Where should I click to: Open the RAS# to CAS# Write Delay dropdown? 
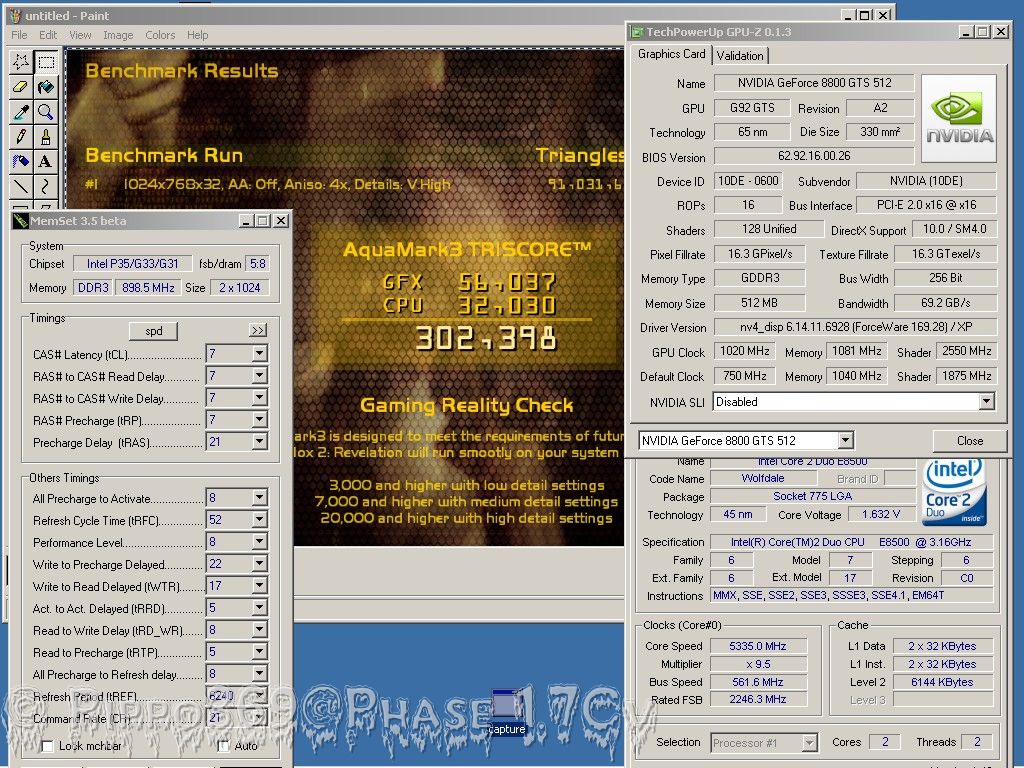tap(259, 397)
